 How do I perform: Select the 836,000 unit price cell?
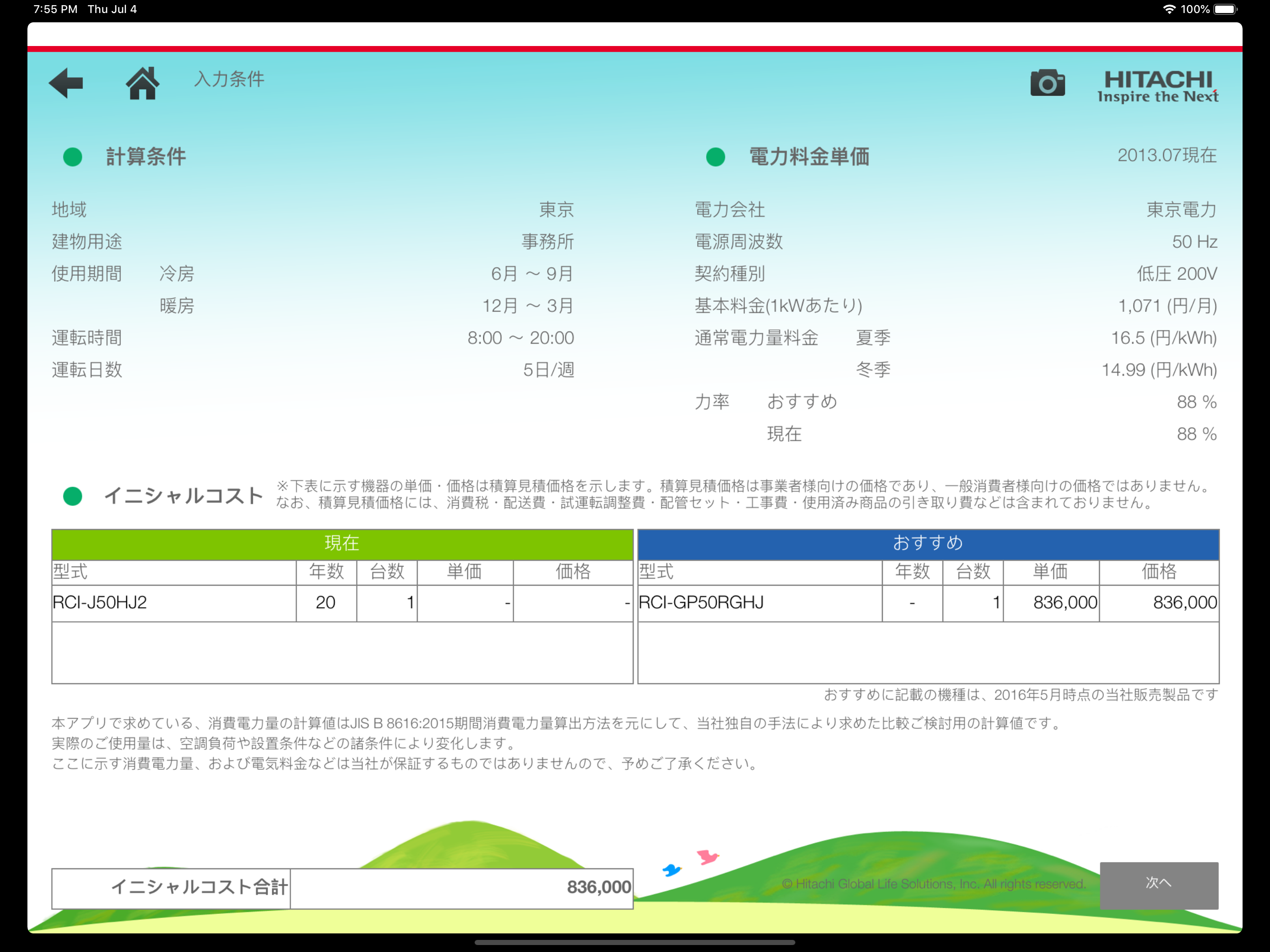pos(1051,602)
